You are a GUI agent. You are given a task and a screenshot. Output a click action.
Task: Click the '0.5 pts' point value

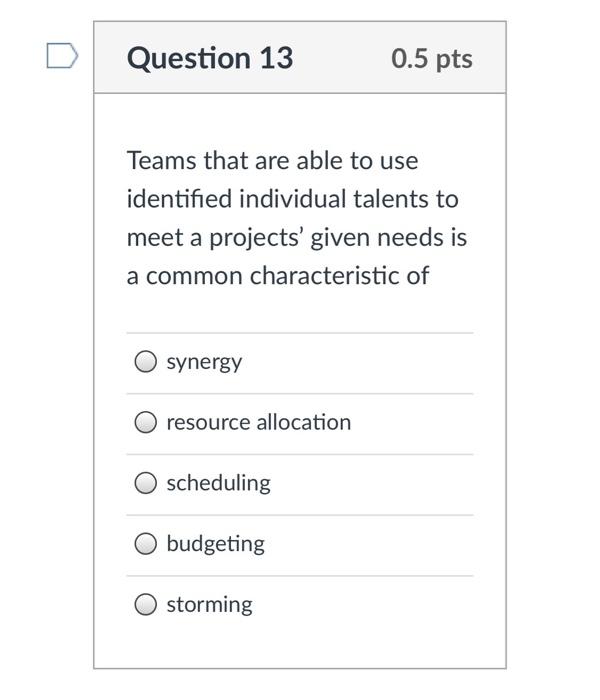pyautogui.click(x=432, y=58)
